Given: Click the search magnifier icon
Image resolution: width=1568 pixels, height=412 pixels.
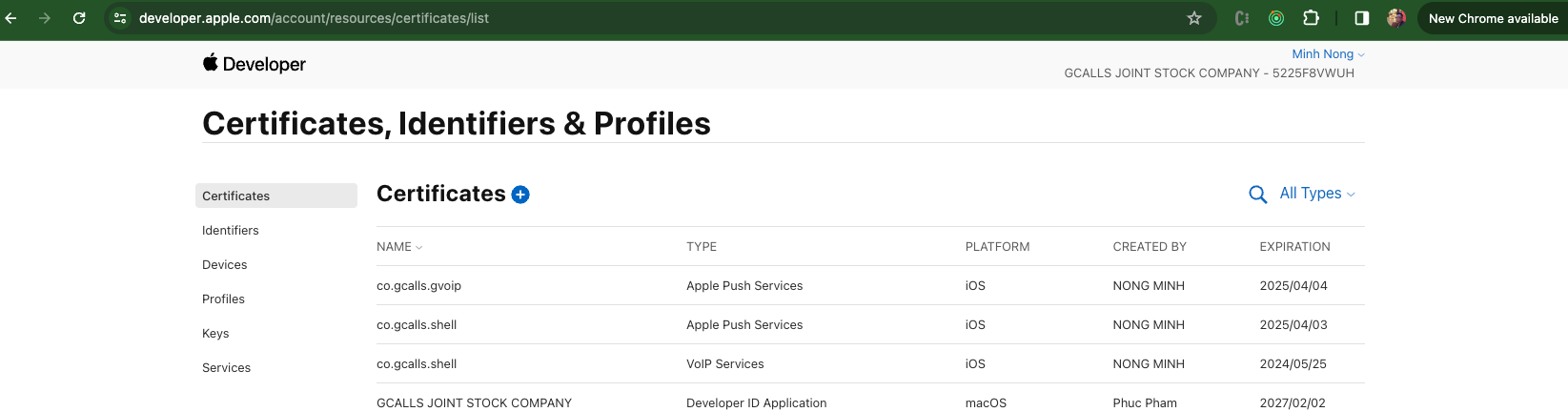Looking at the screenshot, I should click(x=1257, y=195).
